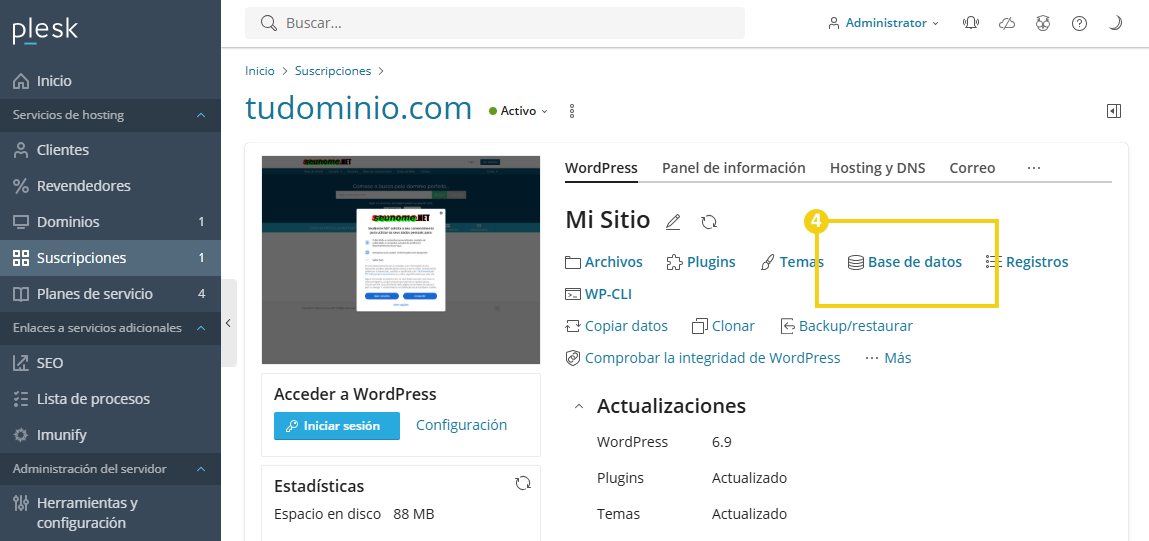Click the Espacio en disco 88 MB value
1149x541 pixels.
pos(414,514)
